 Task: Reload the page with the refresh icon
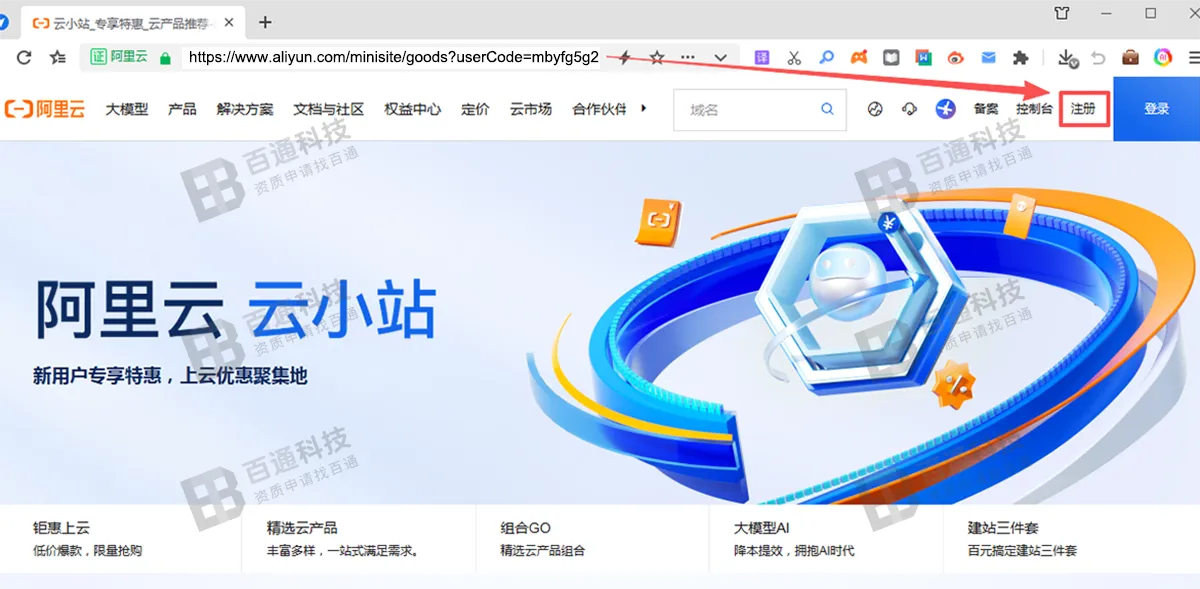pos(25,57)
